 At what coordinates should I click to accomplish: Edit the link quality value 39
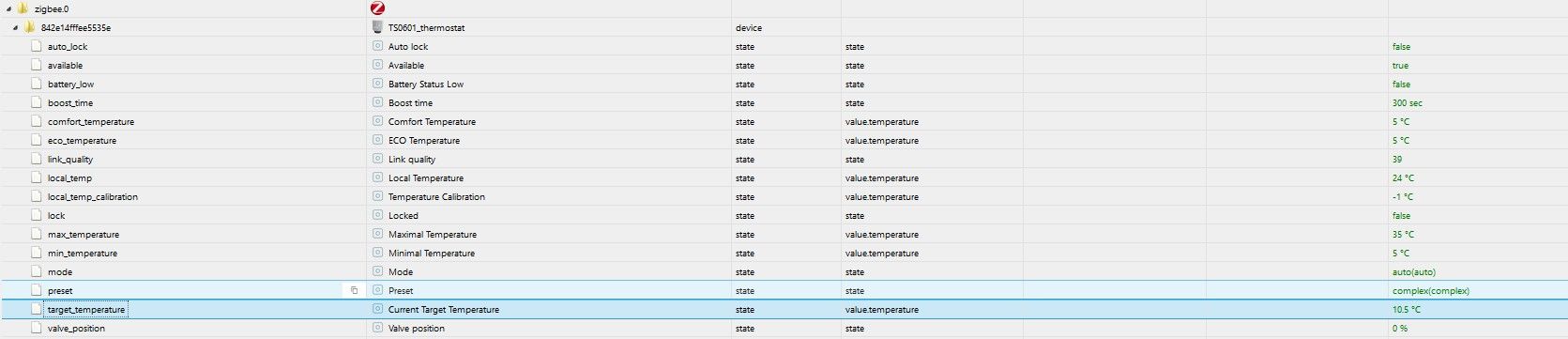pos(1397,160)
